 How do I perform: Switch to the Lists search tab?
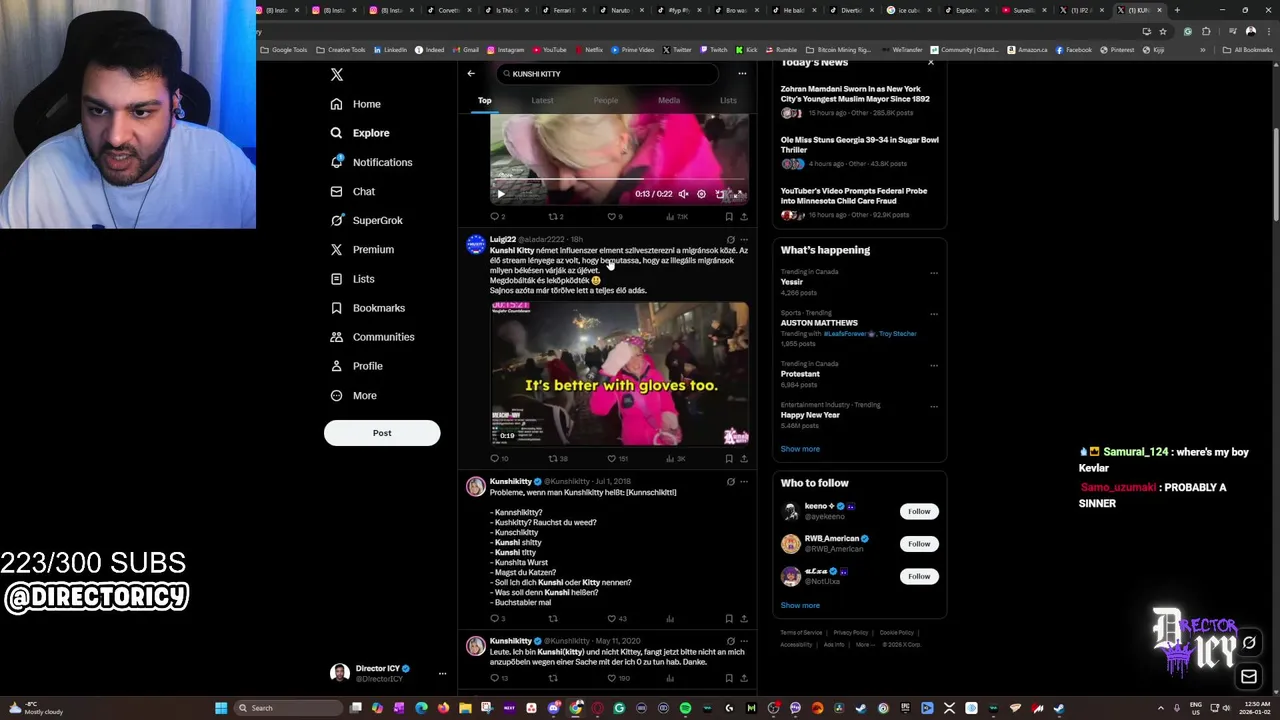(x=728, y=100)
